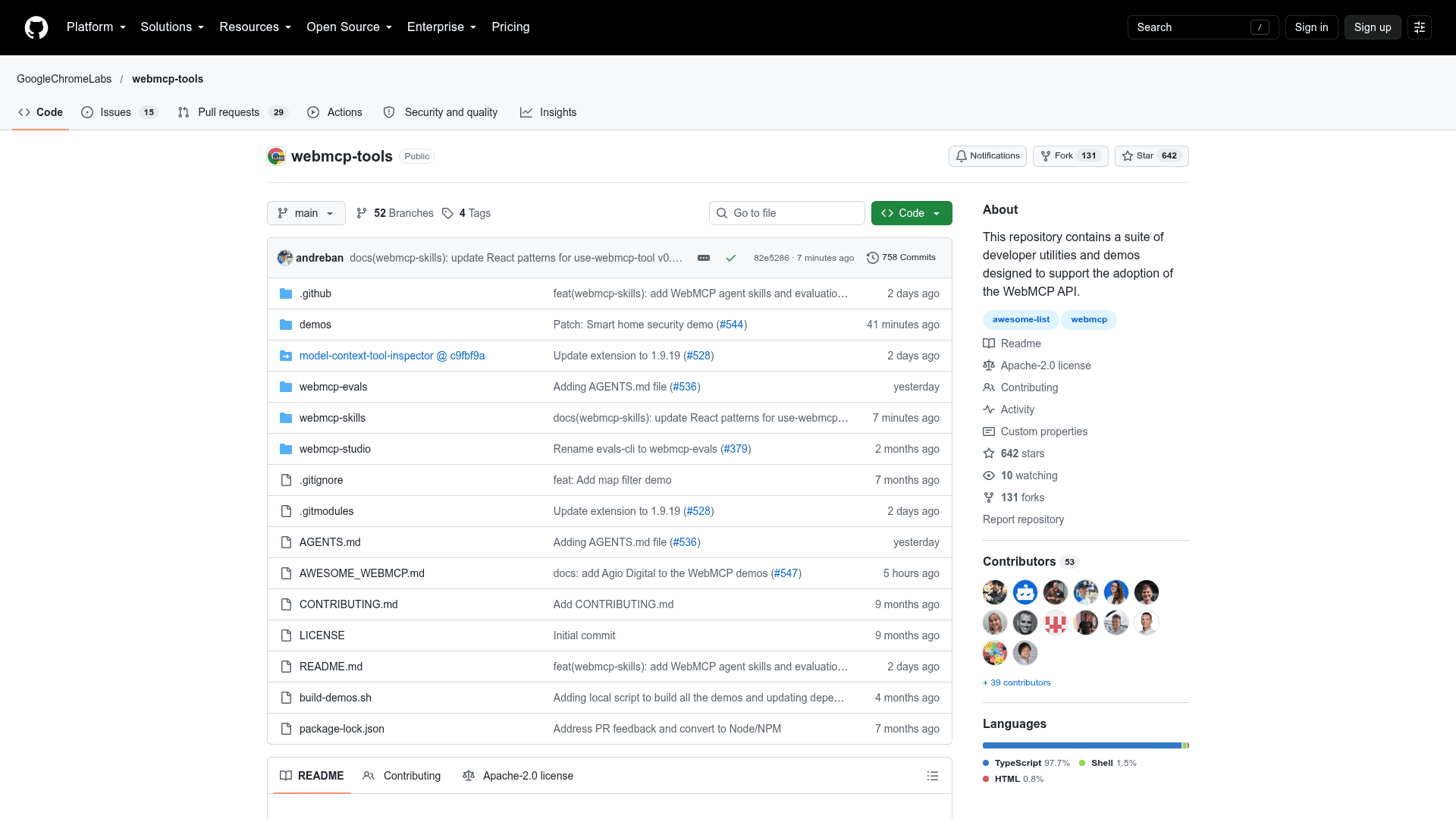
Task: Open the build-demos.sh file
Action: click(x=335, y=698)
